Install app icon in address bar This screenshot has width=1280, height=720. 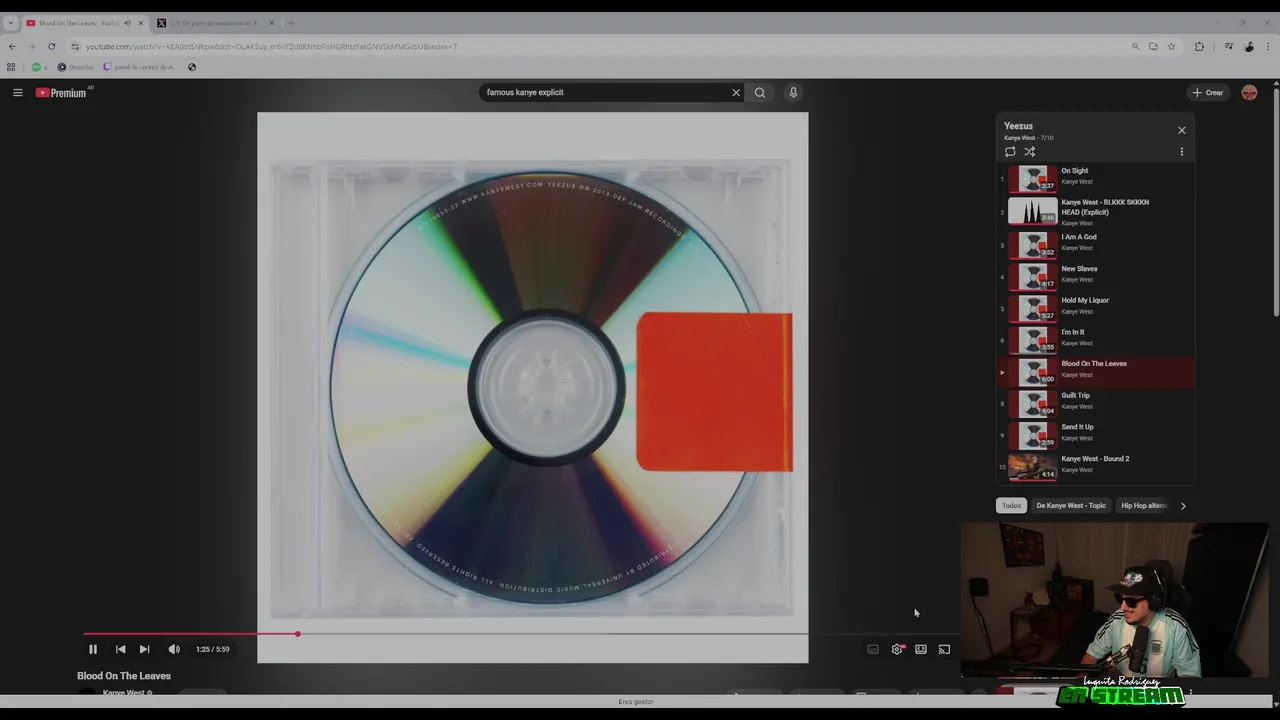pos(1153,46)
